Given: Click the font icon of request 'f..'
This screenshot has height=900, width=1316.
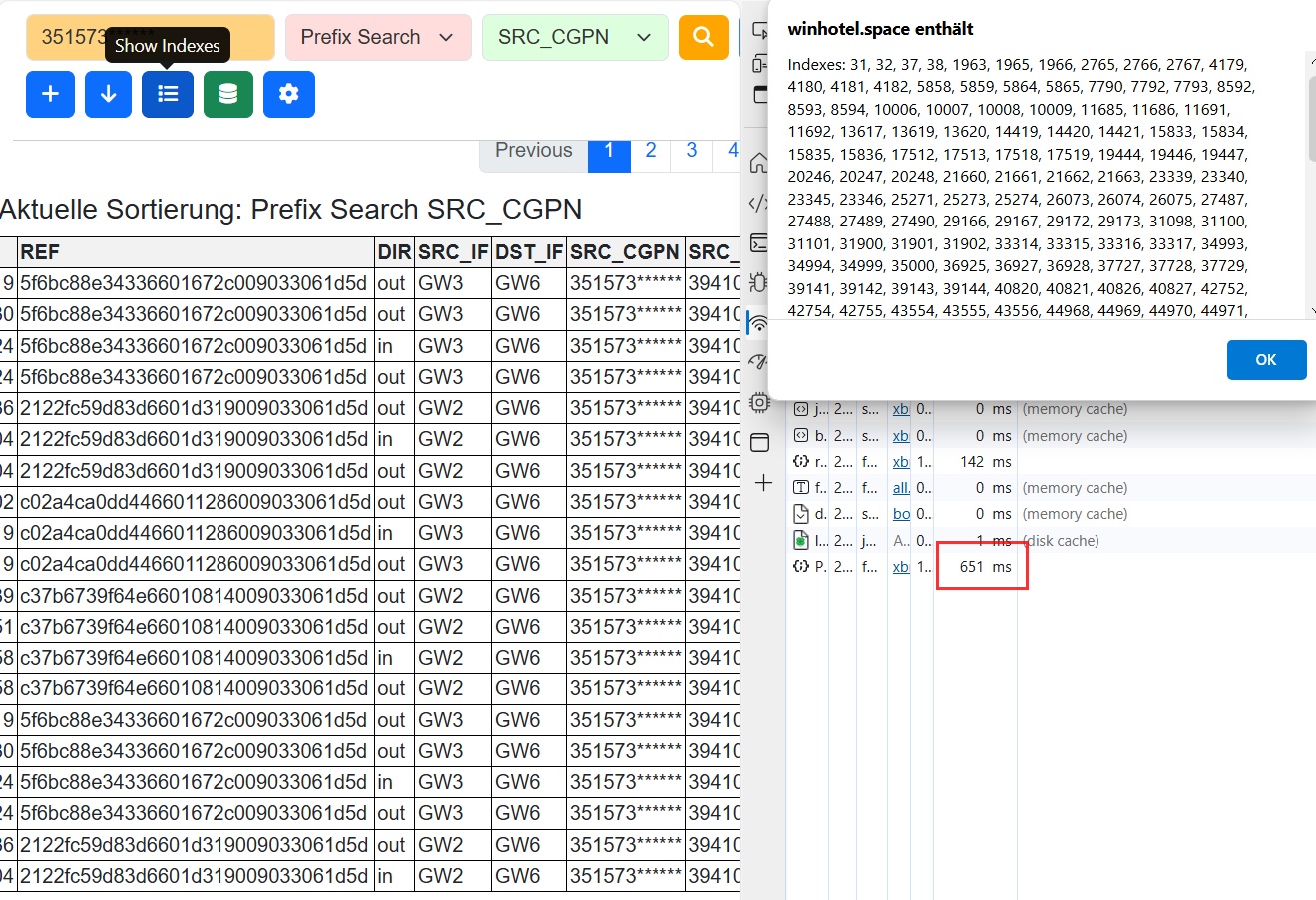Looking at the screenshot, I should 800,487.
